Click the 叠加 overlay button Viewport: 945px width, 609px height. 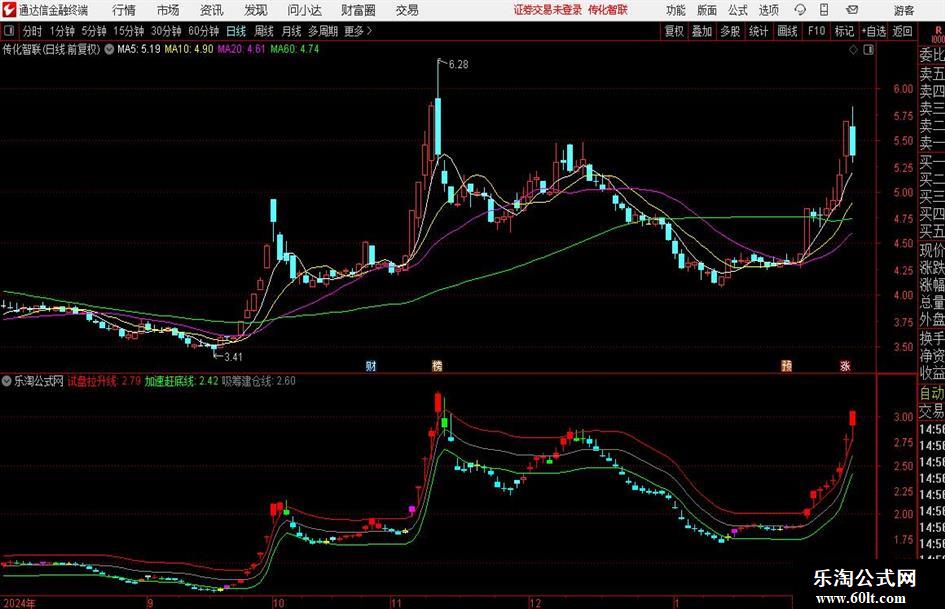click(x=702, y=31)
